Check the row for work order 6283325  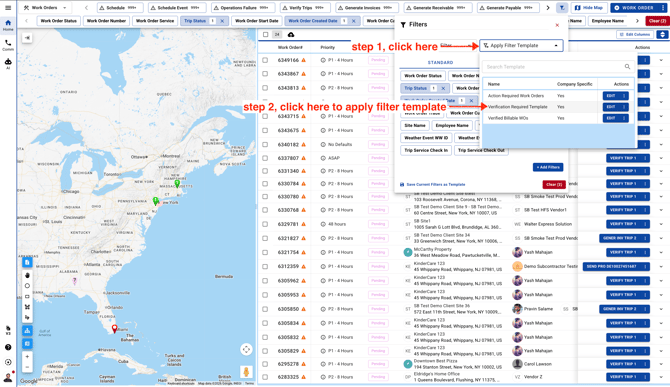(x=265, y=377)
